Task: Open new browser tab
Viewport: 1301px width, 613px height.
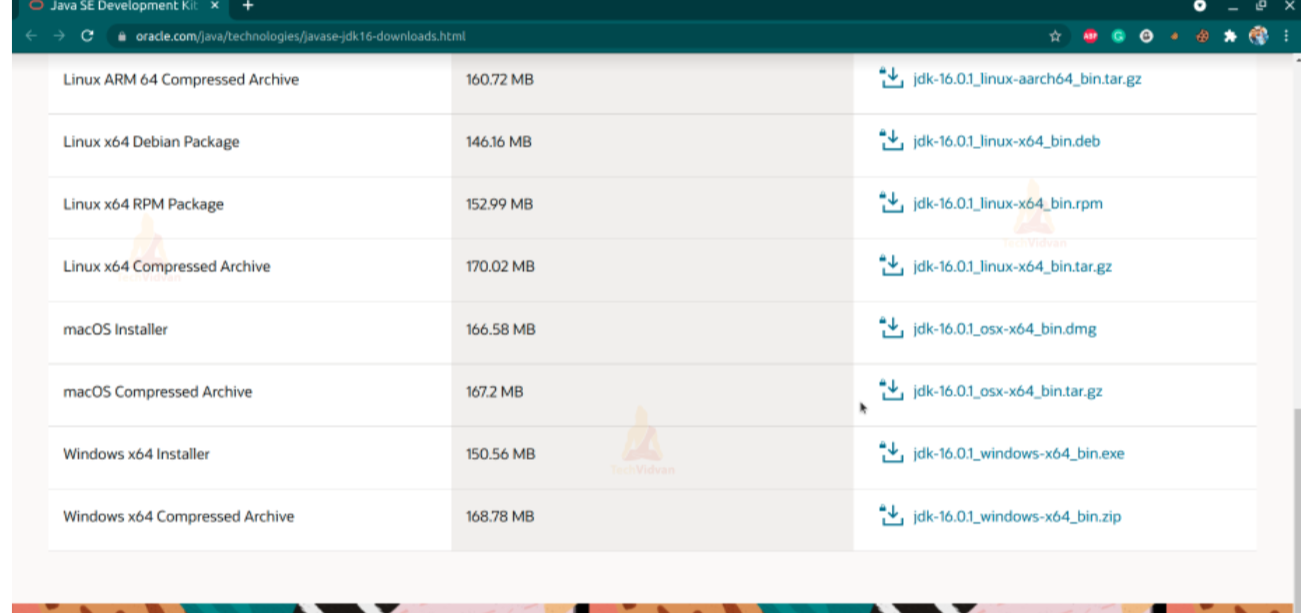Action: (248, 6)
